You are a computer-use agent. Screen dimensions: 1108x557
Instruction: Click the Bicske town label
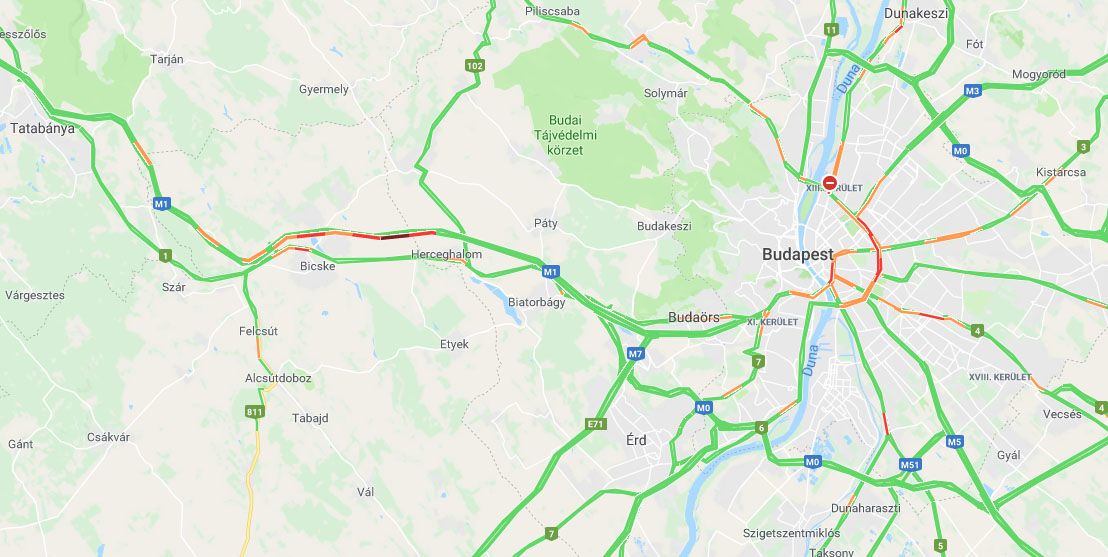(x=317, y=266)
